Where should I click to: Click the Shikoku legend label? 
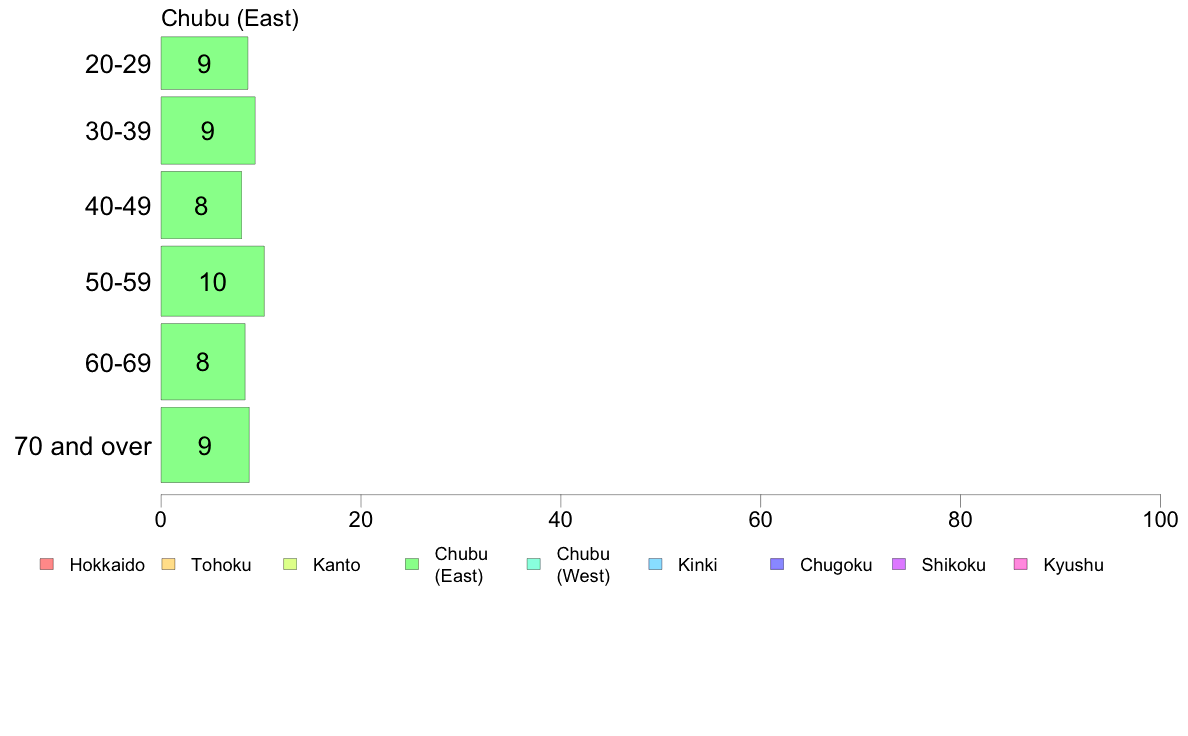[x=953, y=565]
